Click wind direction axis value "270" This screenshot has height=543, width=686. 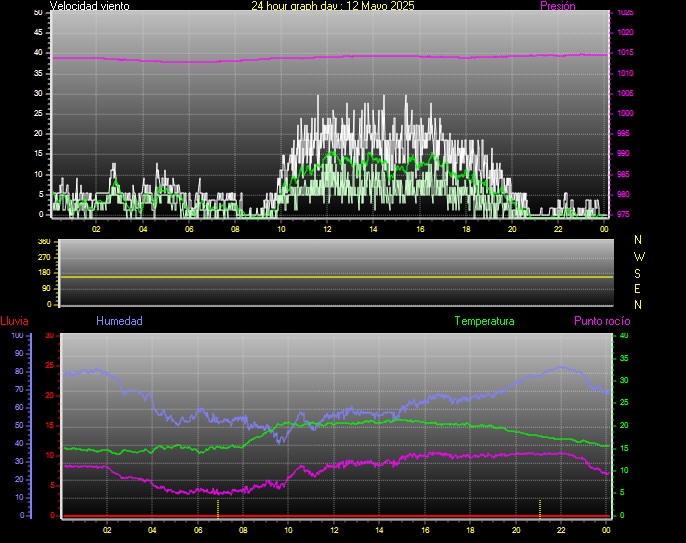click(44, 257)
